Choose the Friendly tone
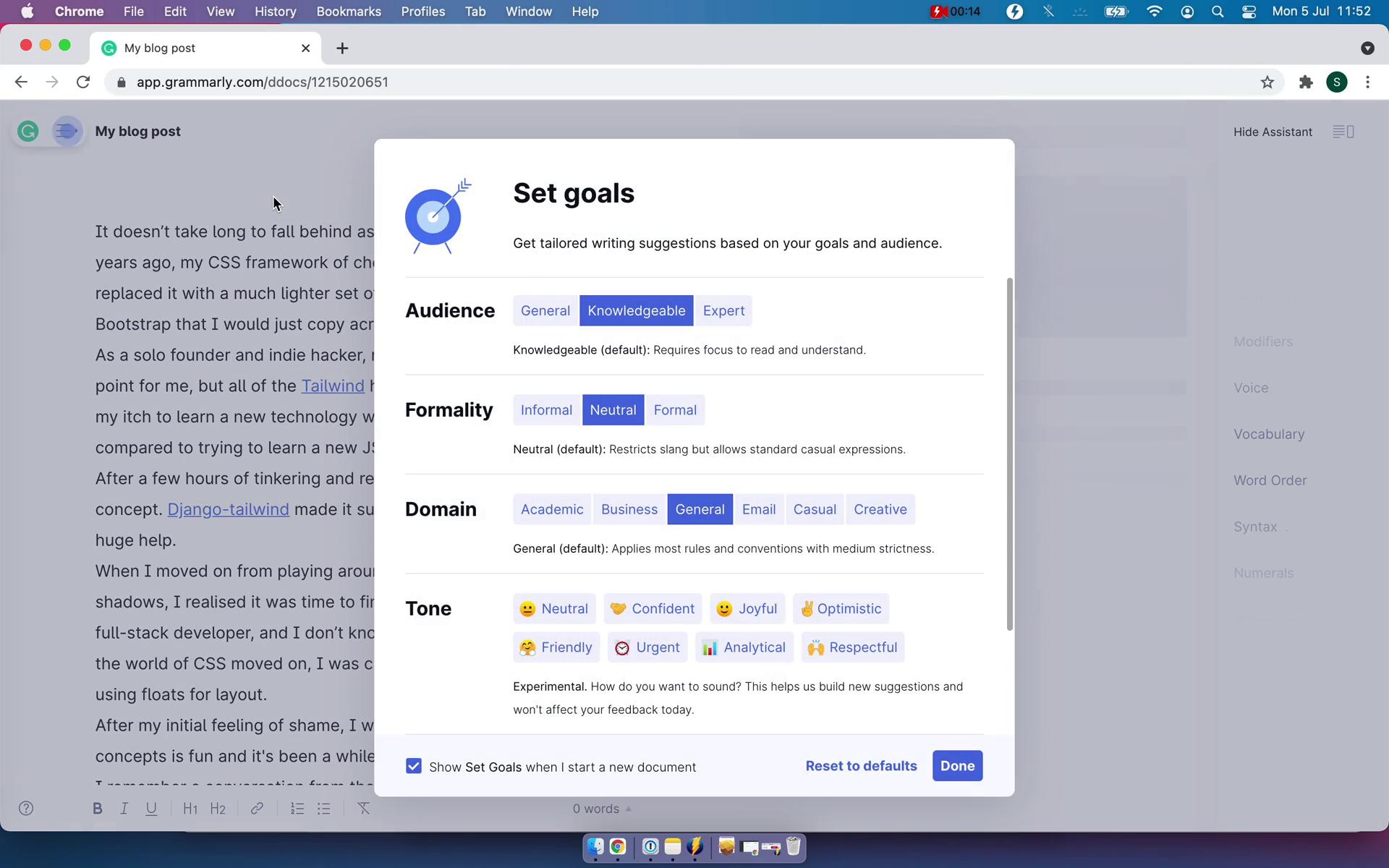 pyautogui.click(x=556, y=647)
